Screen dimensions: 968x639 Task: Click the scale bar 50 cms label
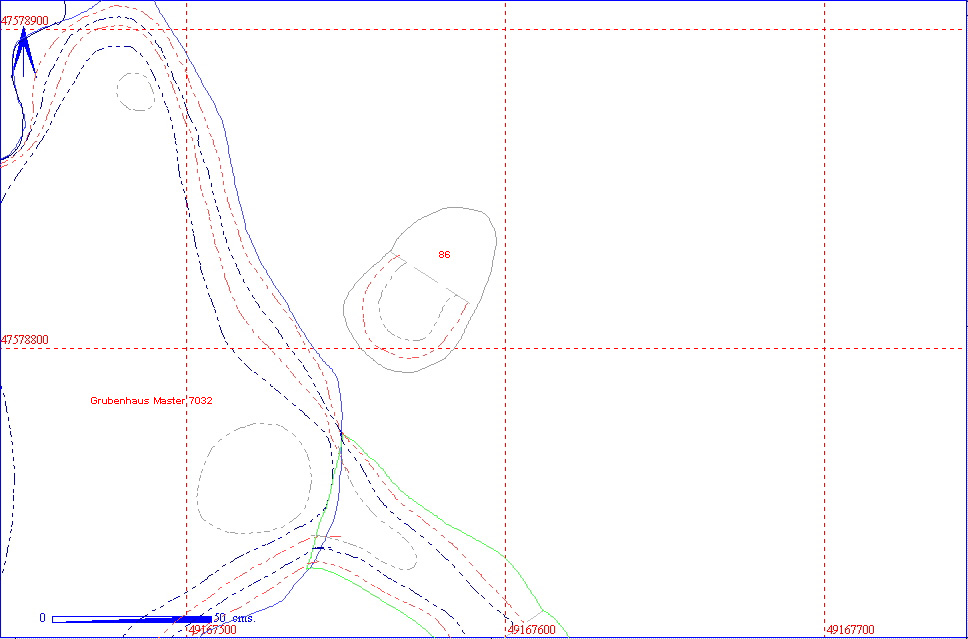[x=235, y=618]
